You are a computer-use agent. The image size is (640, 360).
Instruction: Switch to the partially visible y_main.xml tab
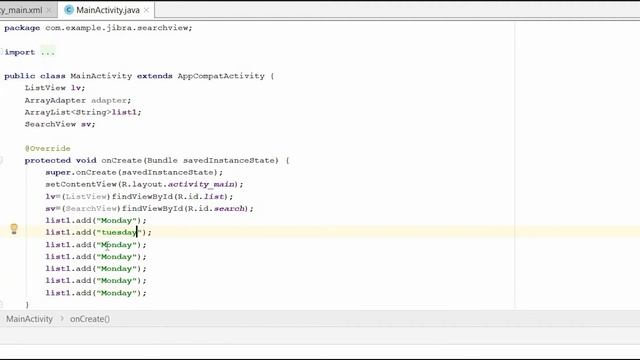tap(20, 10)
